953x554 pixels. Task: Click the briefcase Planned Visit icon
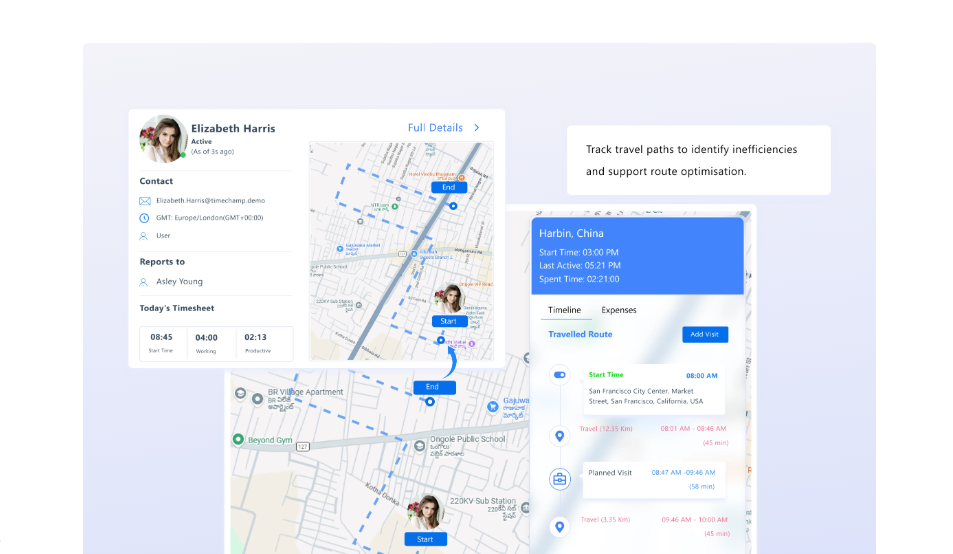560,479
